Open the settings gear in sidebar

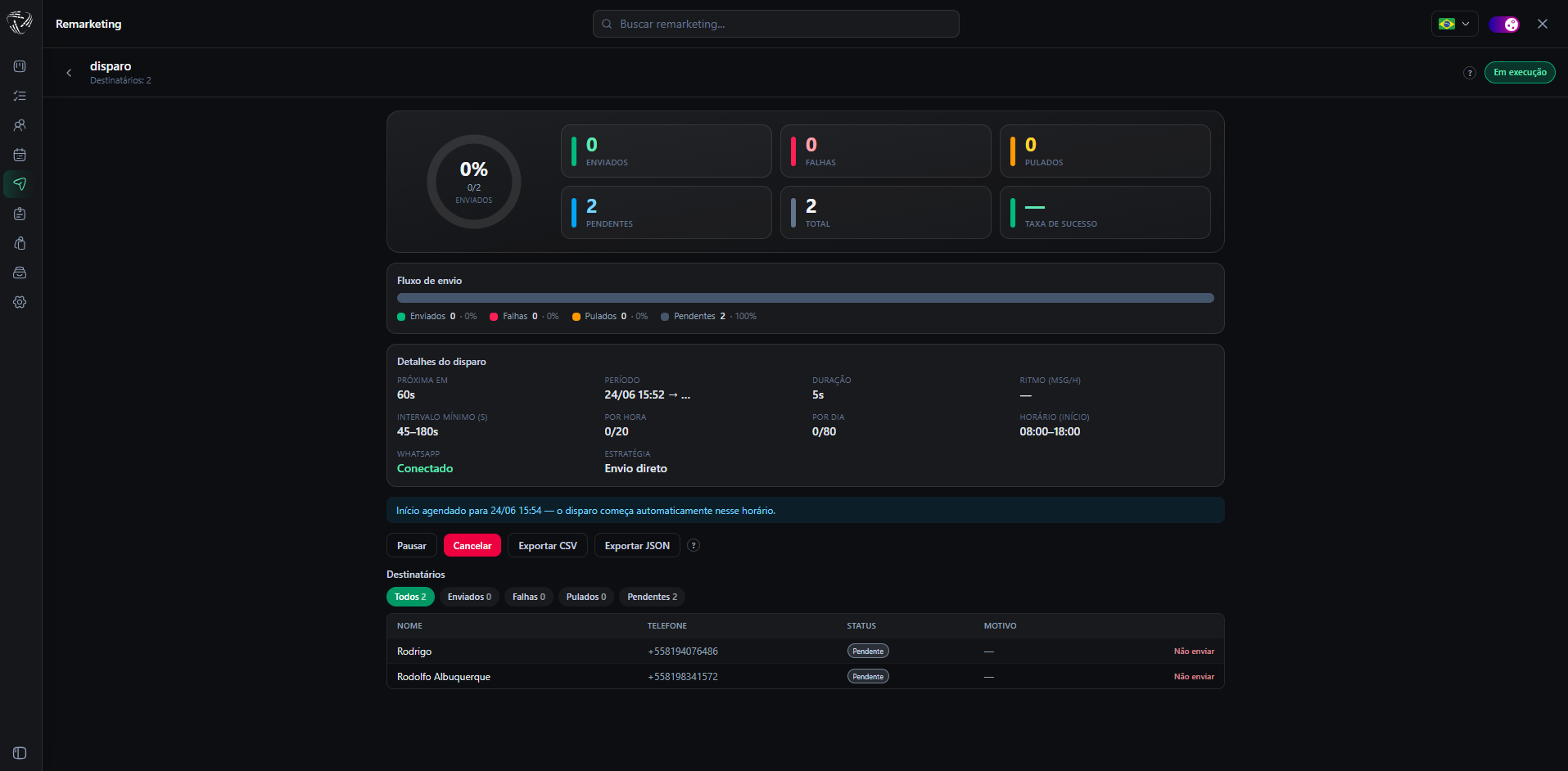tap(20, 302)
